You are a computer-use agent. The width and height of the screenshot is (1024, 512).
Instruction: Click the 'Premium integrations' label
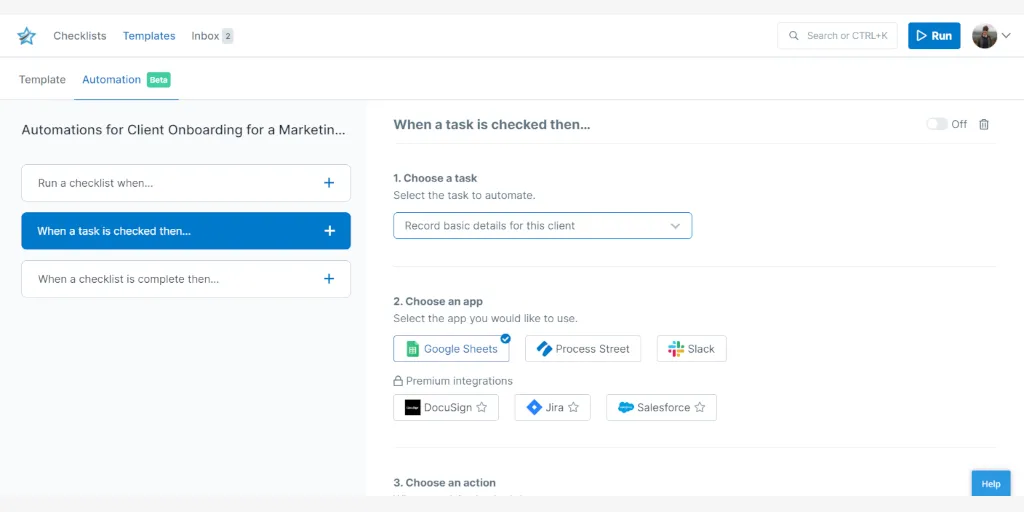tap(459, 381)
